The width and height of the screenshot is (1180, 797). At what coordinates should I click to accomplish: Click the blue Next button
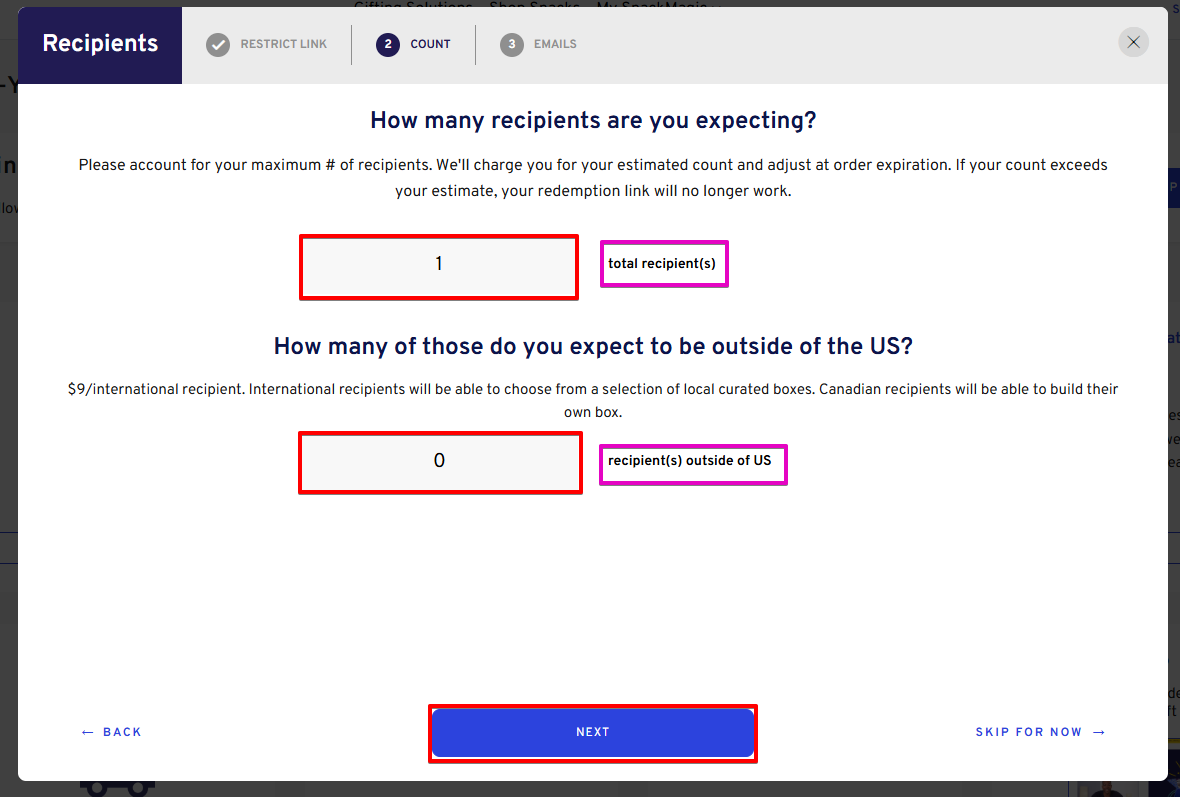pyautogui.click(x=593, y=733)
